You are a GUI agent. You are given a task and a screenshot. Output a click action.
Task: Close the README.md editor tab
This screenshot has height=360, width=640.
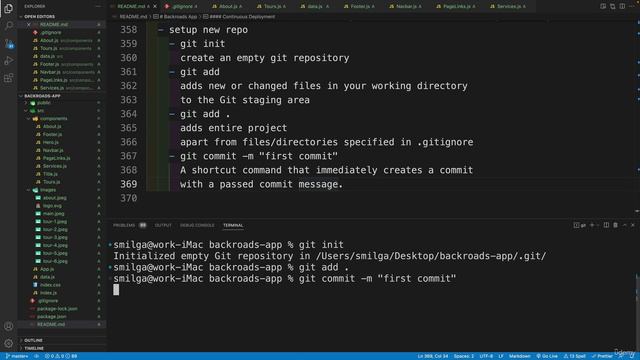(x=155, y=7)
